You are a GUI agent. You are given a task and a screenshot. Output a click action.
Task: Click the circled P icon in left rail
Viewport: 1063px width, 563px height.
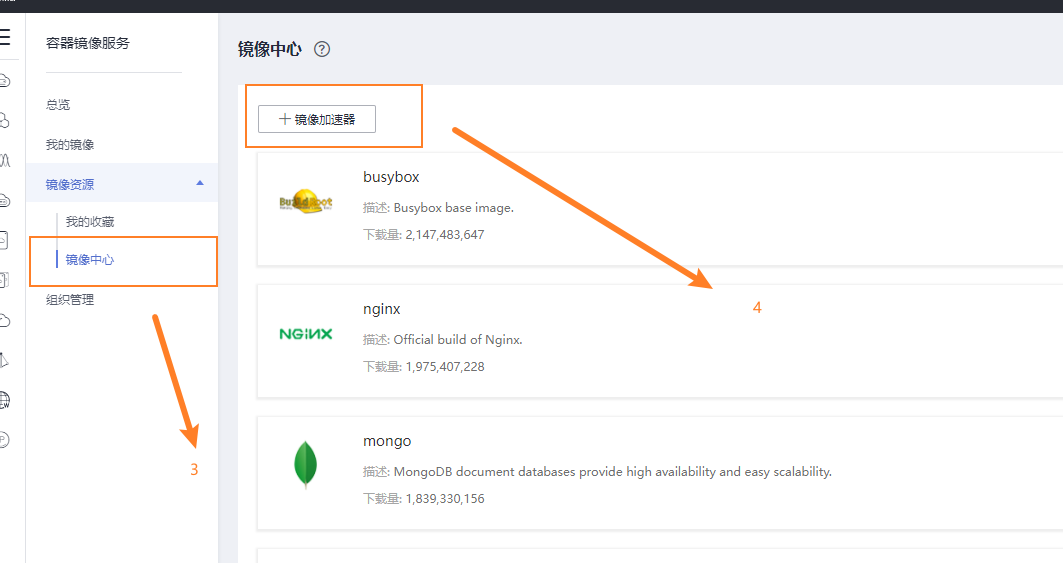(x=4, y=440)
